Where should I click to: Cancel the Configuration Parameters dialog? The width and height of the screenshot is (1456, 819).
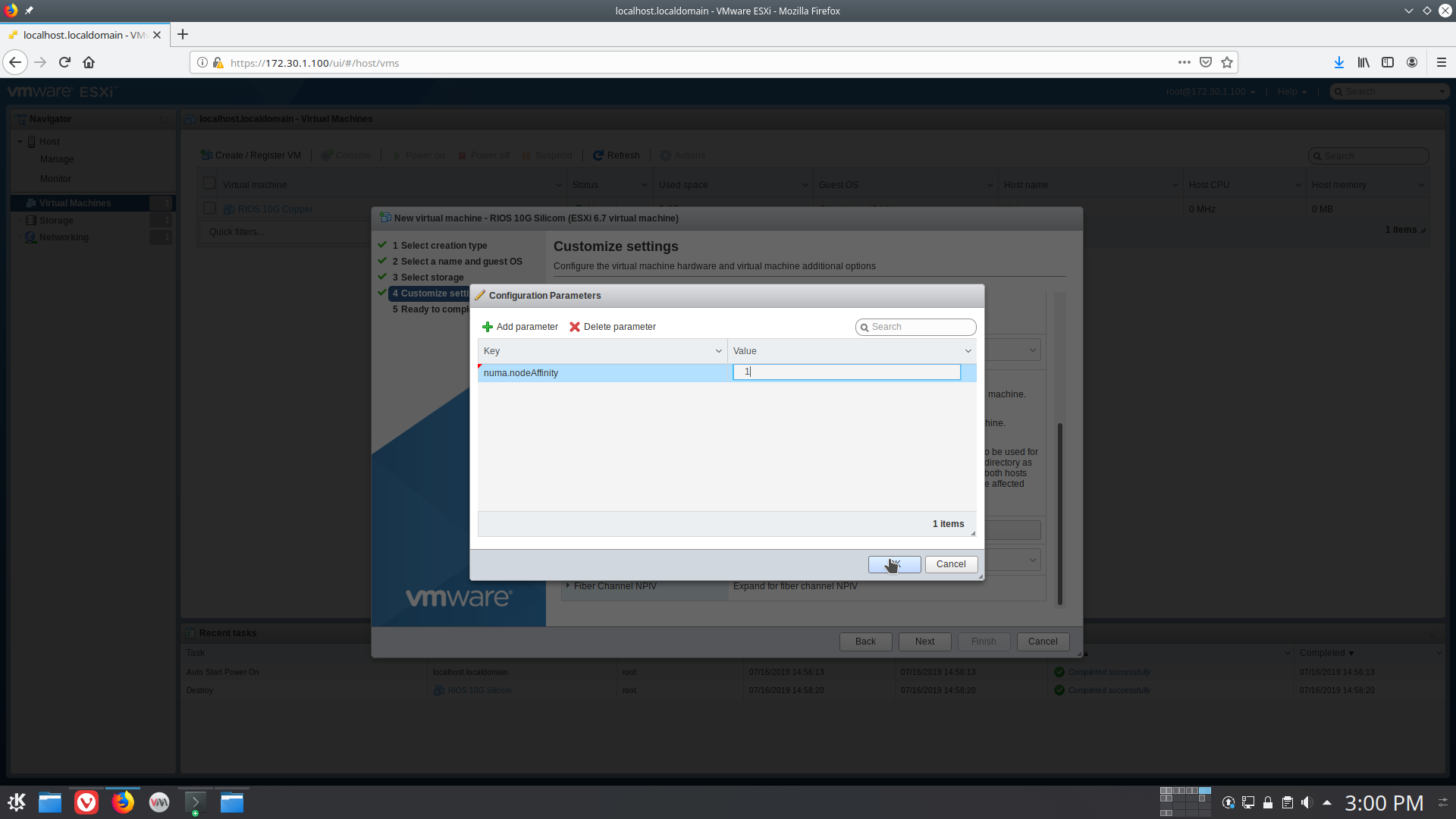951,564
